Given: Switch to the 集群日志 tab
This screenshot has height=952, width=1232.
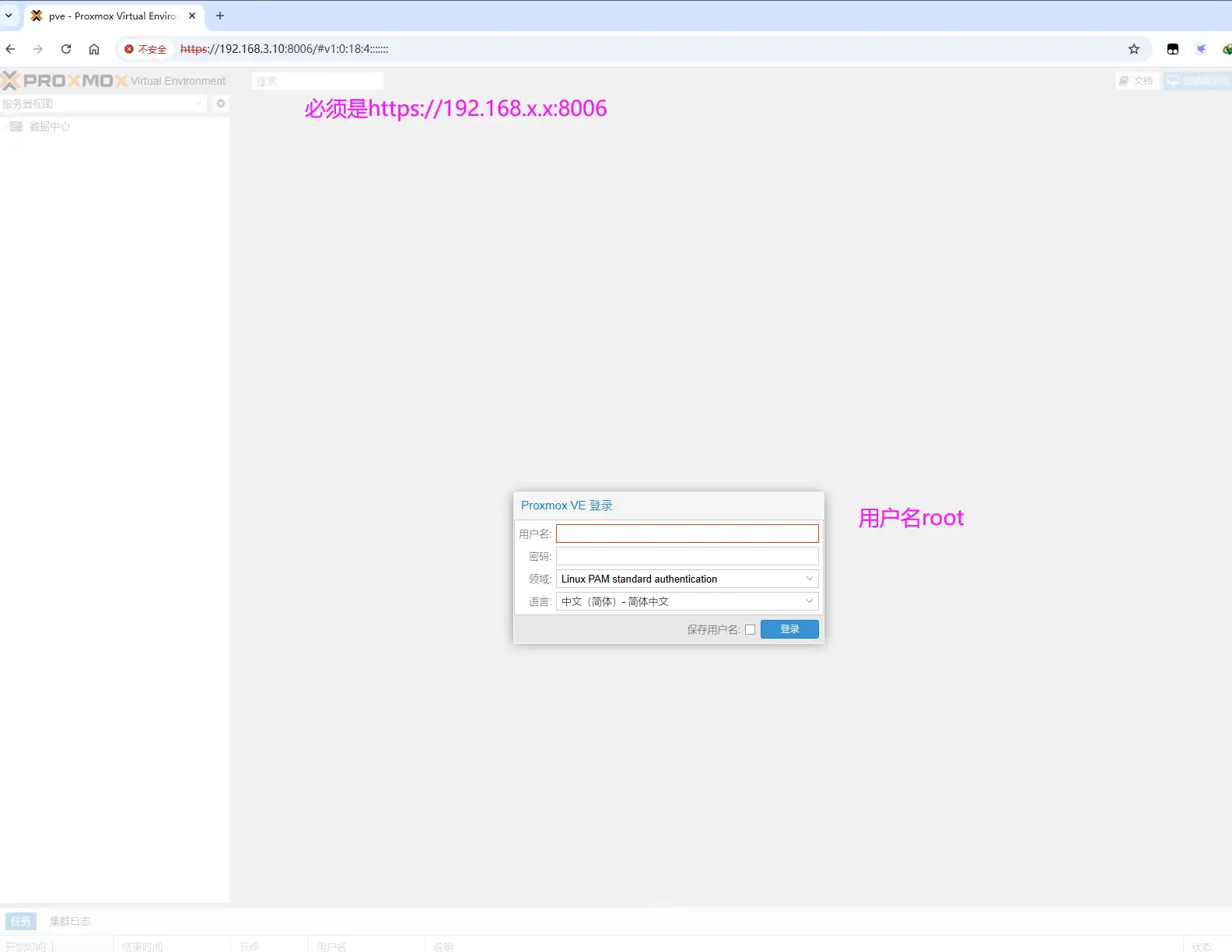Looking at the screenshot, I should [x=70, y=922].
